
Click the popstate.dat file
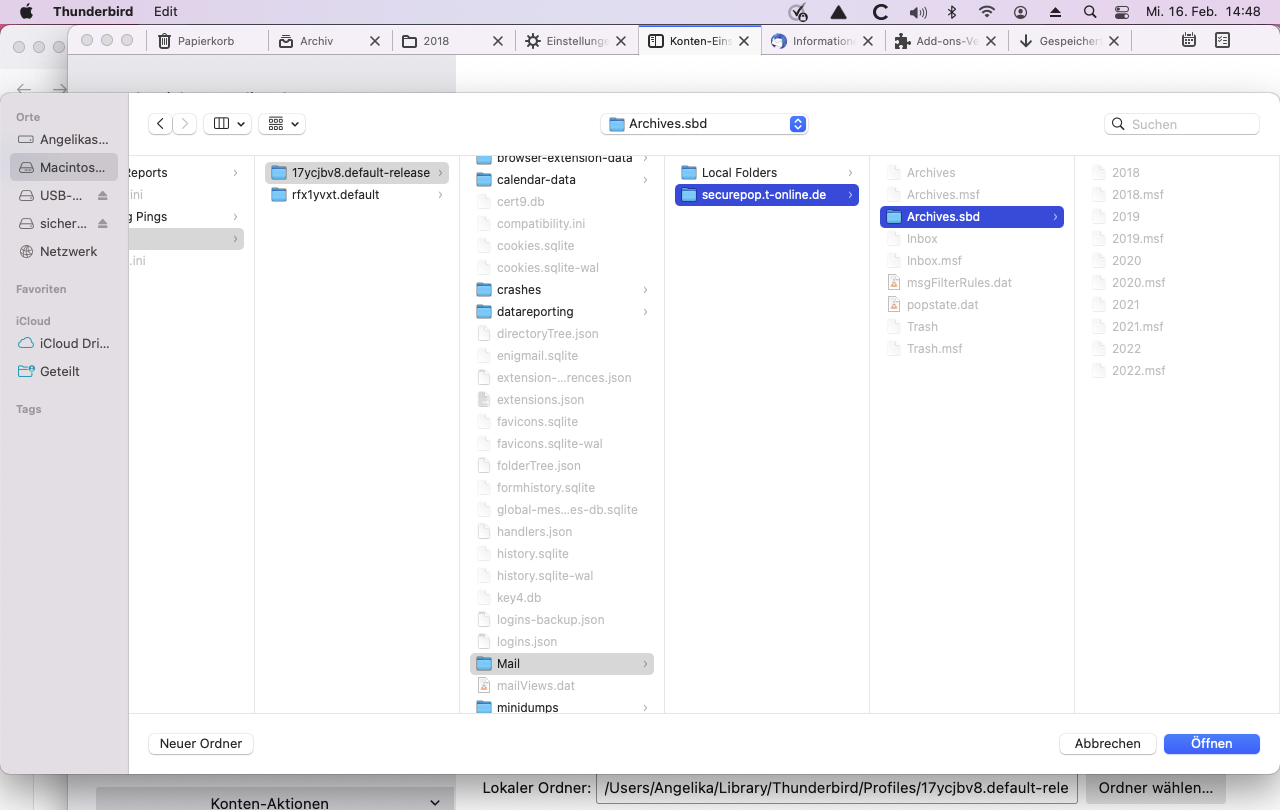972,305
